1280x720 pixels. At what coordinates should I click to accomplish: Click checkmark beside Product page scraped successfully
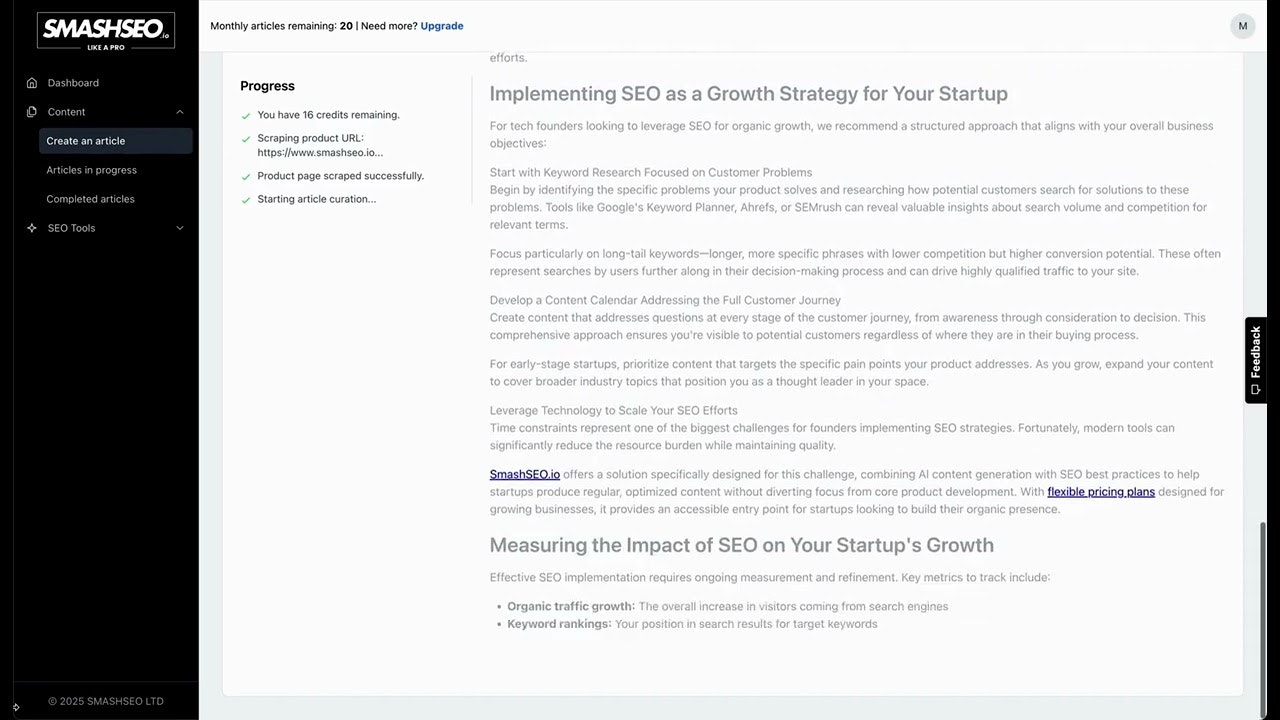[246, 177]
